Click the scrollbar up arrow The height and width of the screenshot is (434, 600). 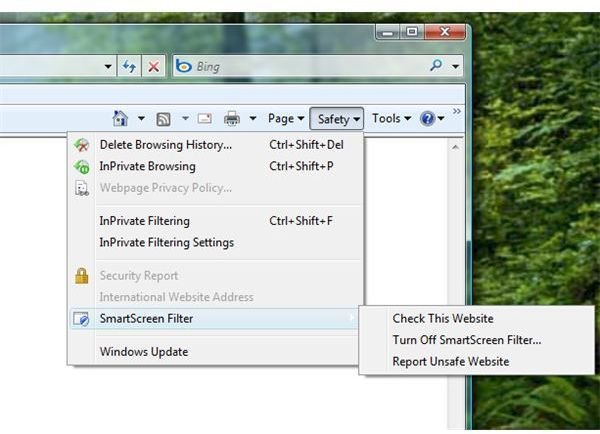[455, 147]
